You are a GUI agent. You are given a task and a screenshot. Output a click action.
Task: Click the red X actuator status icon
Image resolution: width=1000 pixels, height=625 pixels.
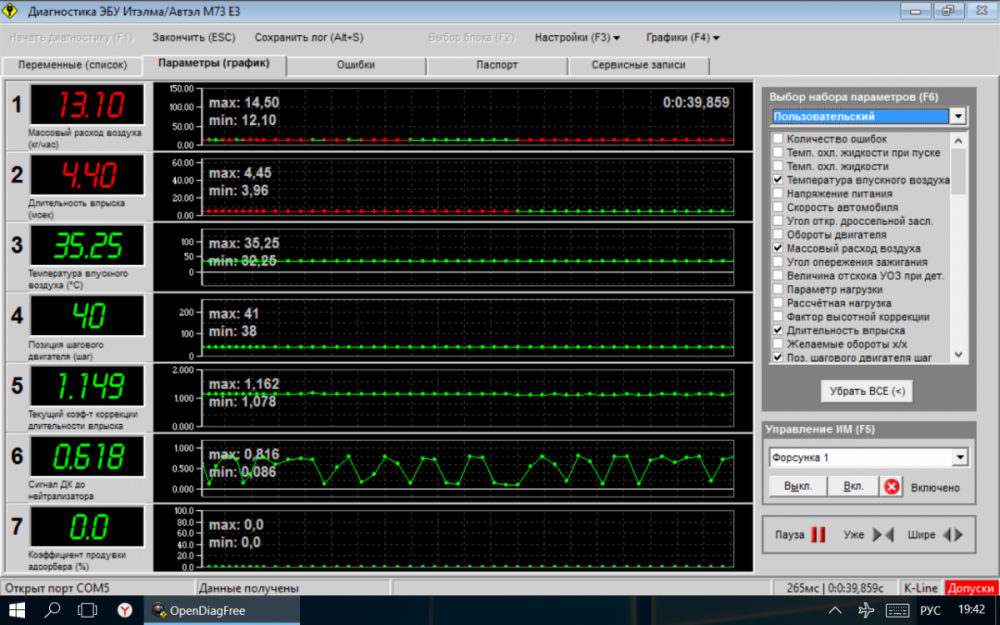(892, 487)
